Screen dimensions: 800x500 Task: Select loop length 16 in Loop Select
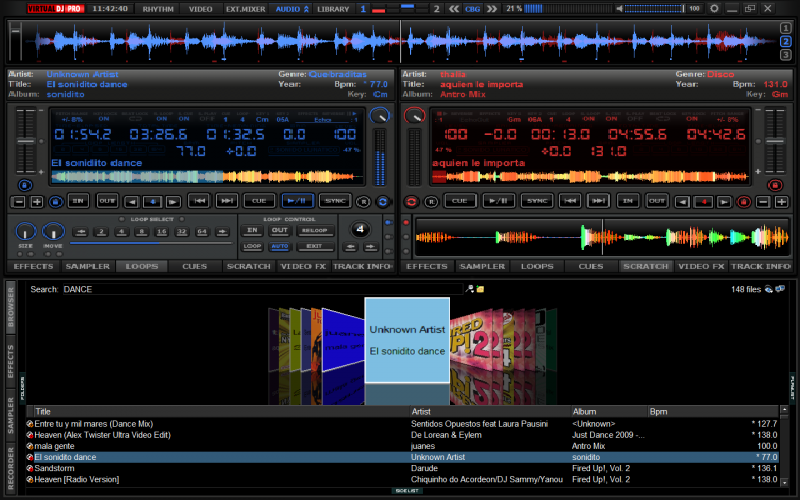(x=162, y=232)
